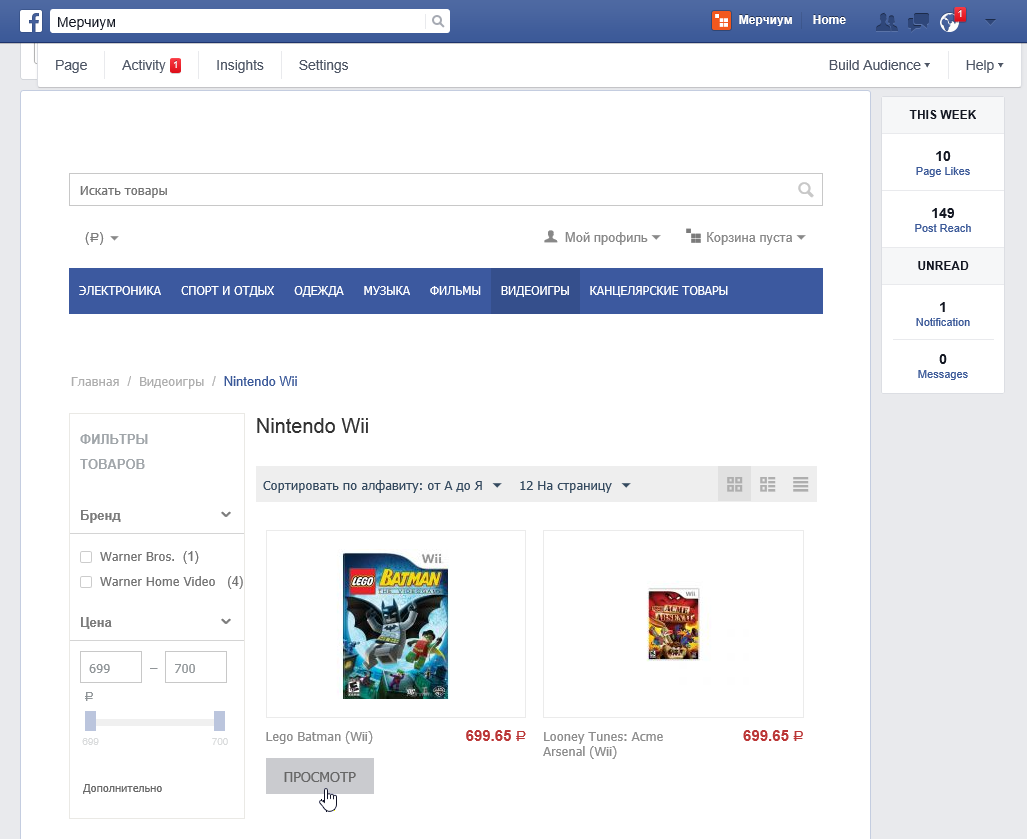
Task: Go to Главная breadcrumb link
Action: click(x=95, y=381)
